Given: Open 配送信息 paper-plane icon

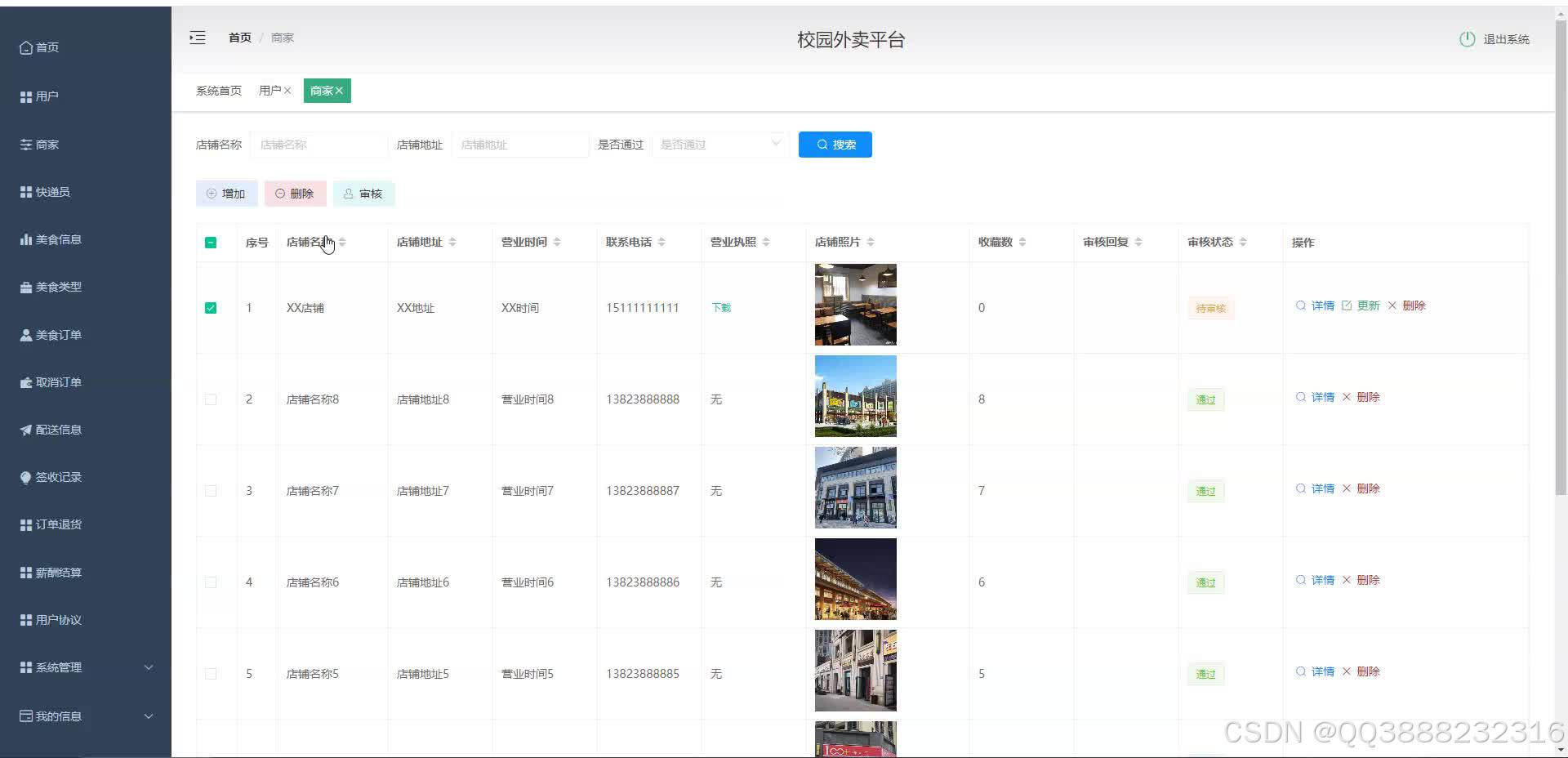Looking at the screenshot, I should click(x=26, y=430).
